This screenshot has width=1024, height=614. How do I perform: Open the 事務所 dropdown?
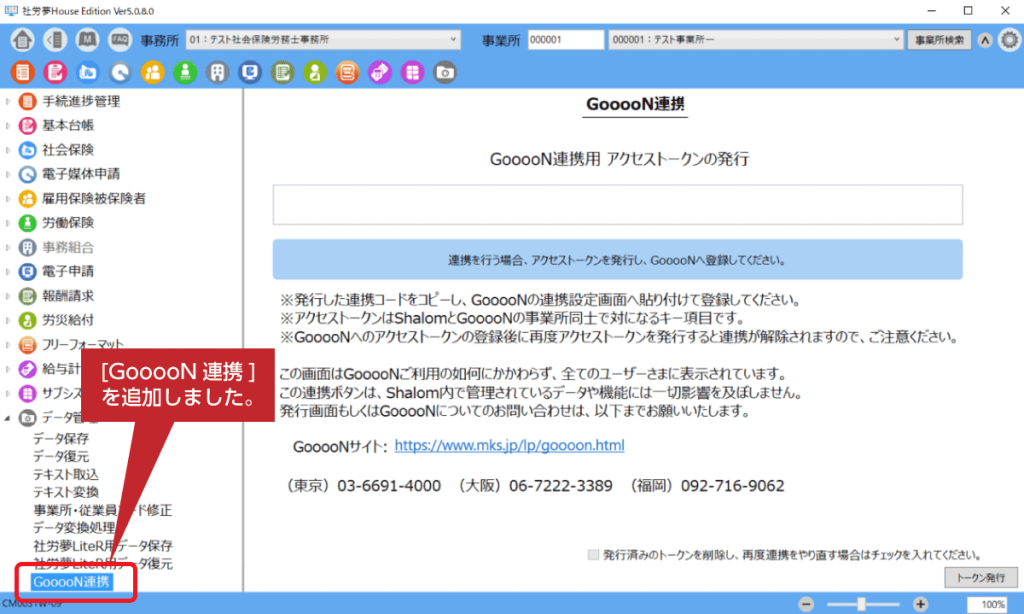click(323, 40)
